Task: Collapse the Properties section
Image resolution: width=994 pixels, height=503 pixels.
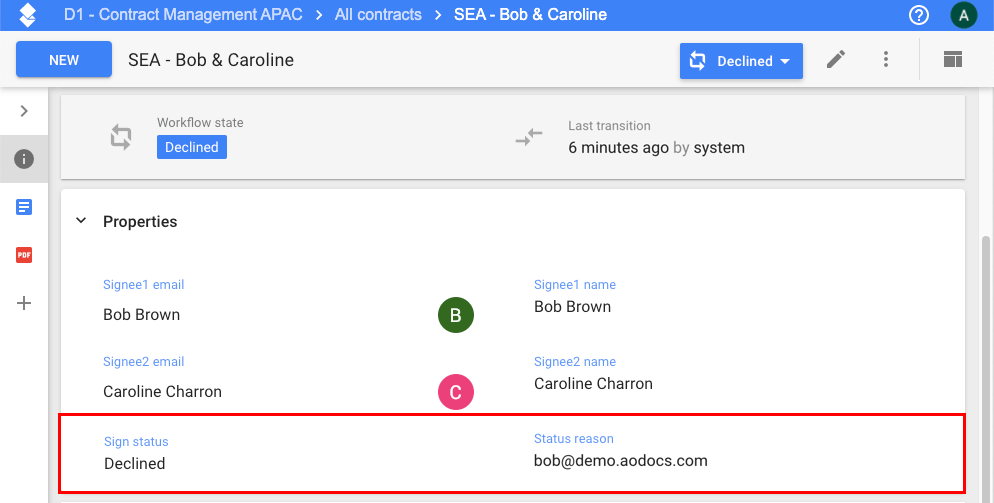Action: tap(81, 222)
